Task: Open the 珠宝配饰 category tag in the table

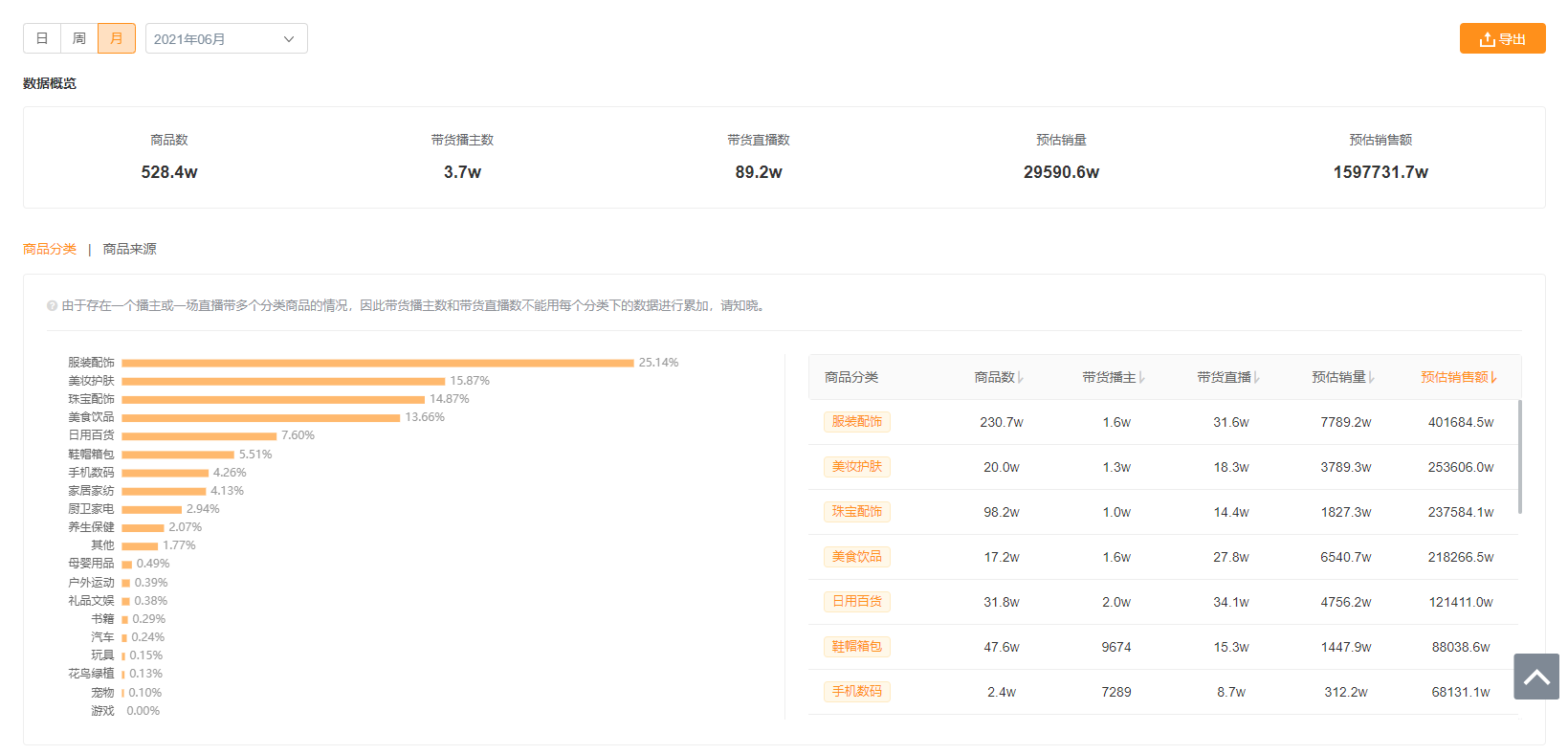Action: [x=857, y=512]
